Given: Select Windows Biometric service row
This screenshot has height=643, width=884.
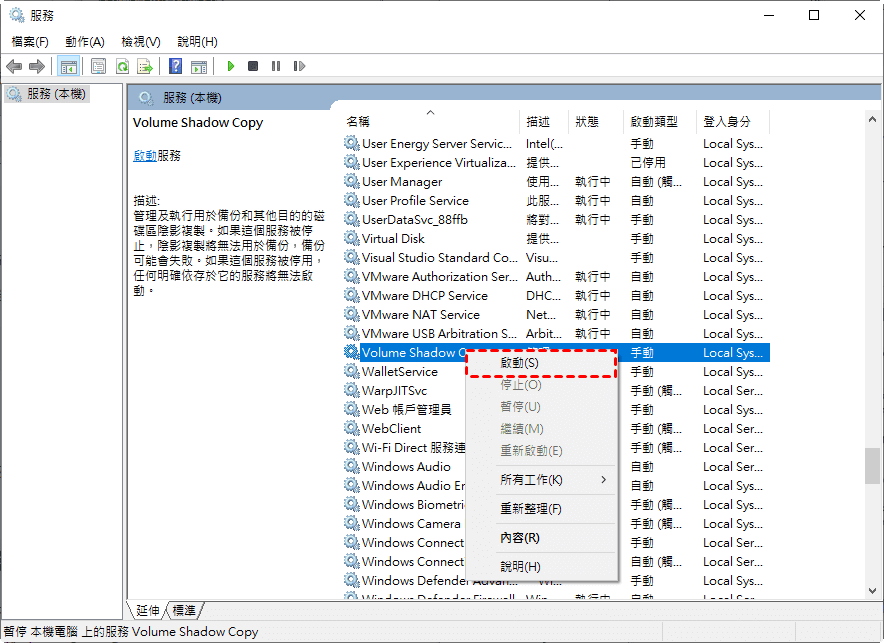Looking at the screenshot, I should tap(405, 504).
